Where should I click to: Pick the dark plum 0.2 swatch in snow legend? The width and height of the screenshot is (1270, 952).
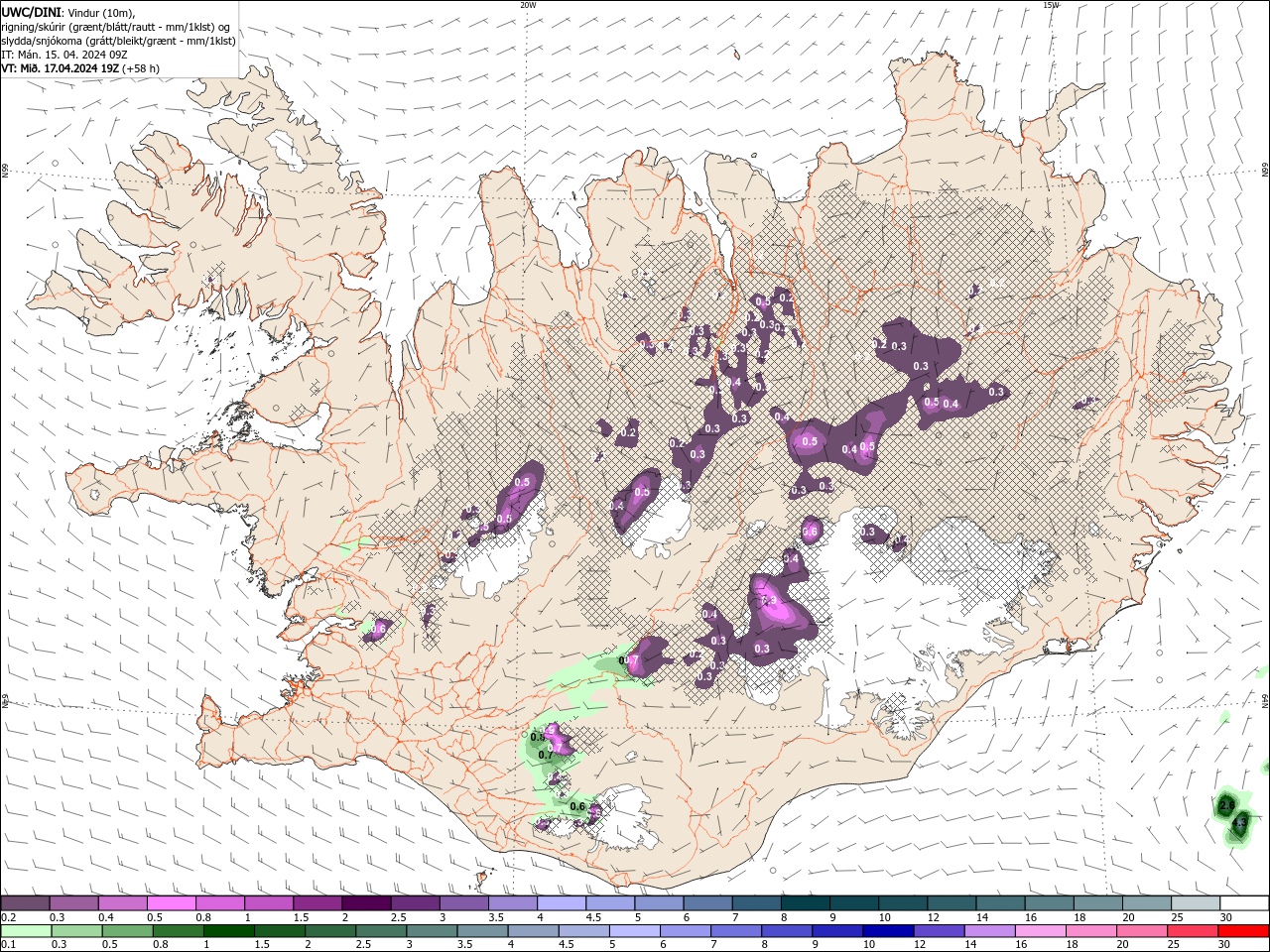tap(25, 903)
